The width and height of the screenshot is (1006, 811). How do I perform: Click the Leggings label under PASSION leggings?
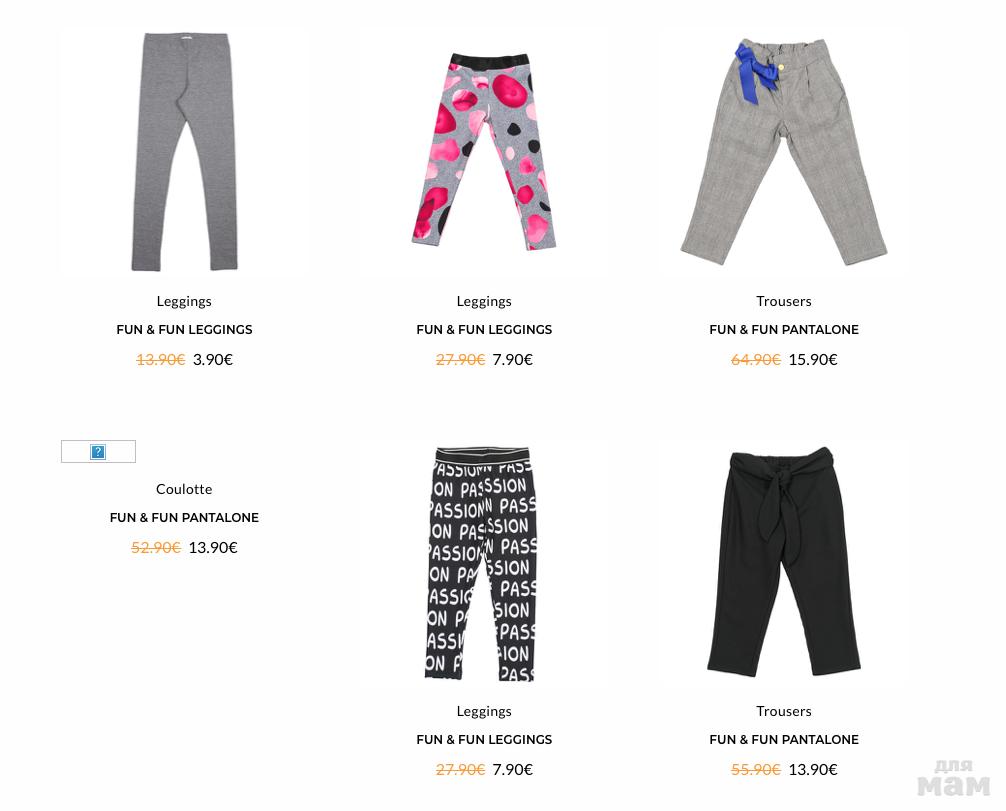pyautogui.click(x=484, y=711)
